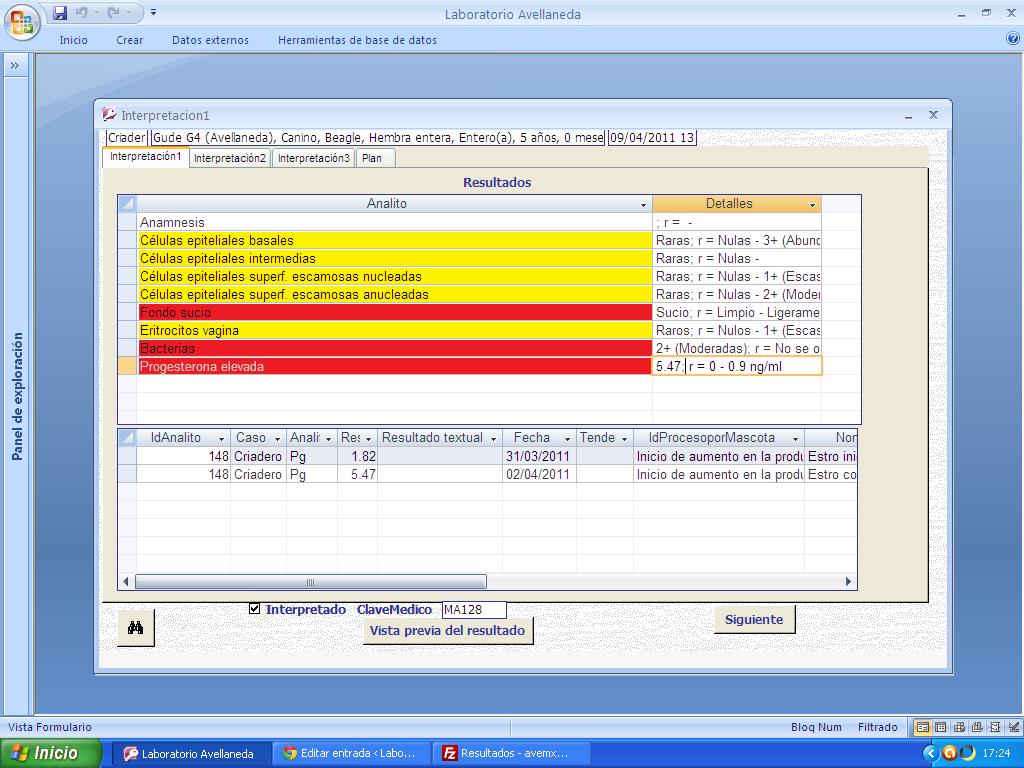The image size is (1024, 768).
Task: Expand the navigation pane with chevron button
Action: pyautogui.click(x=15, y=65)
